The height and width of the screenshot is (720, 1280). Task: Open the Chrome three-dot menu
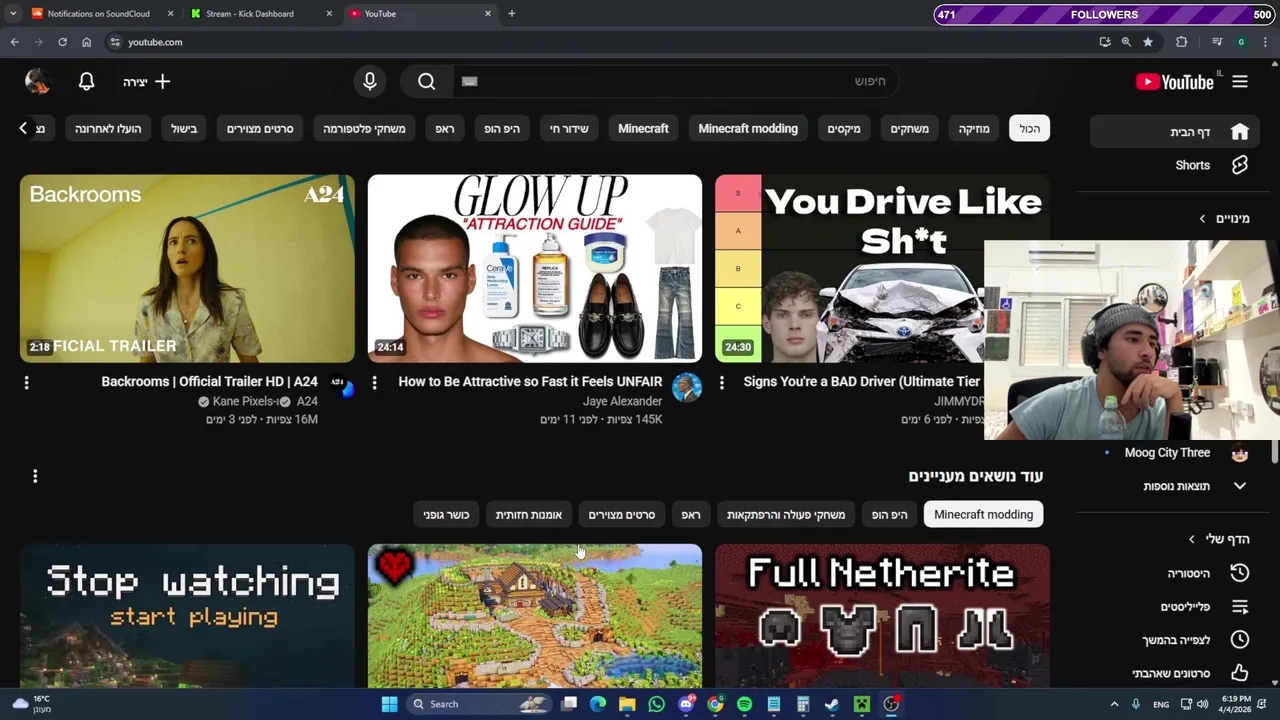pos(1265,42)
